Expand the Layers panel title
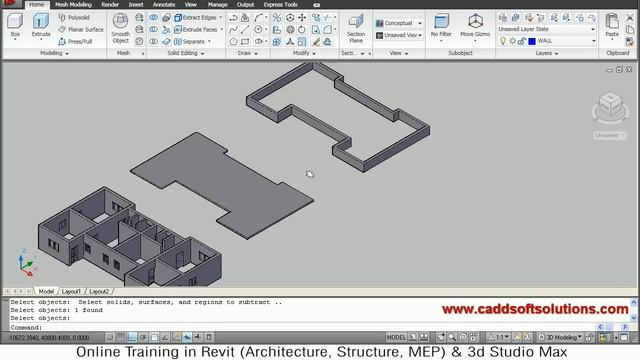This screenshot has width=640, height=360. pos(547,53)
